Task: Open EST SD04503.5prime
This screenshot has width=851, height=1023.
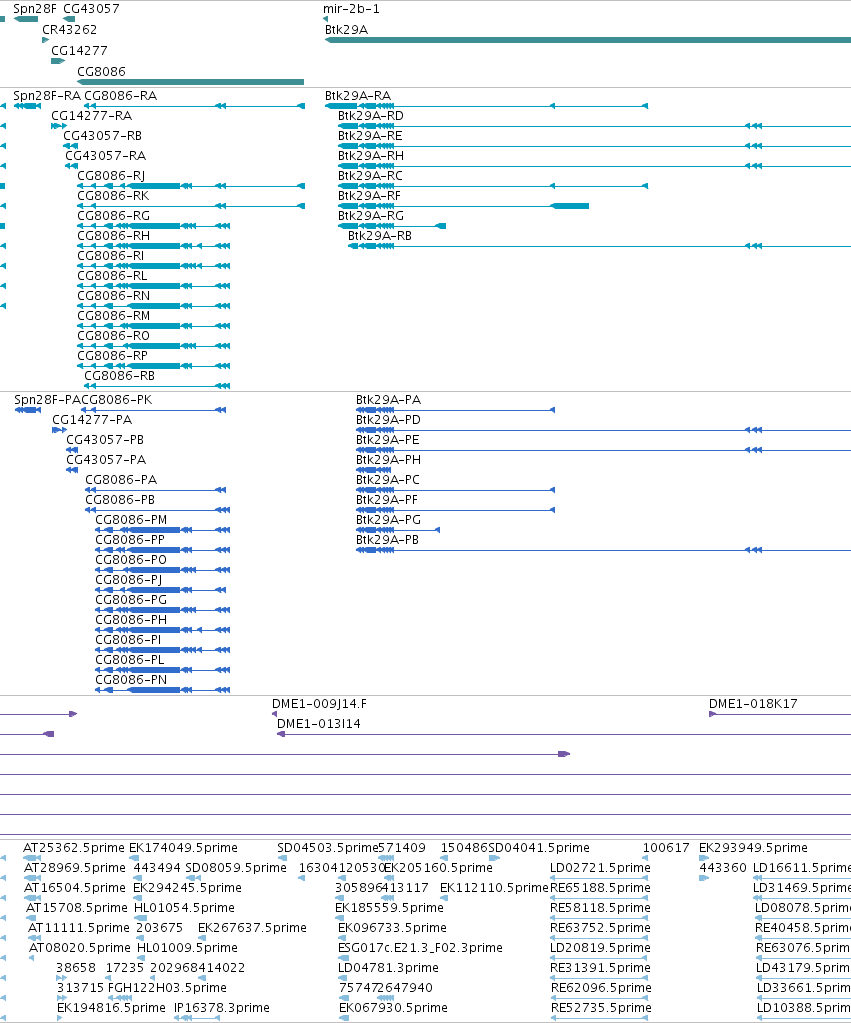Action: point(328,848)
